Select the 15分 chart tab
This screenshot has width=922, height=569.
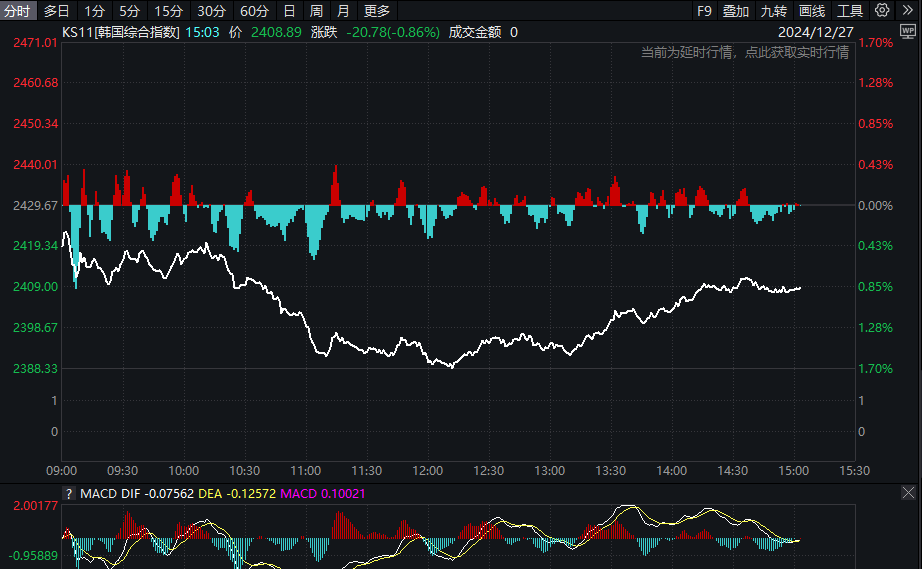pos(169,11)
